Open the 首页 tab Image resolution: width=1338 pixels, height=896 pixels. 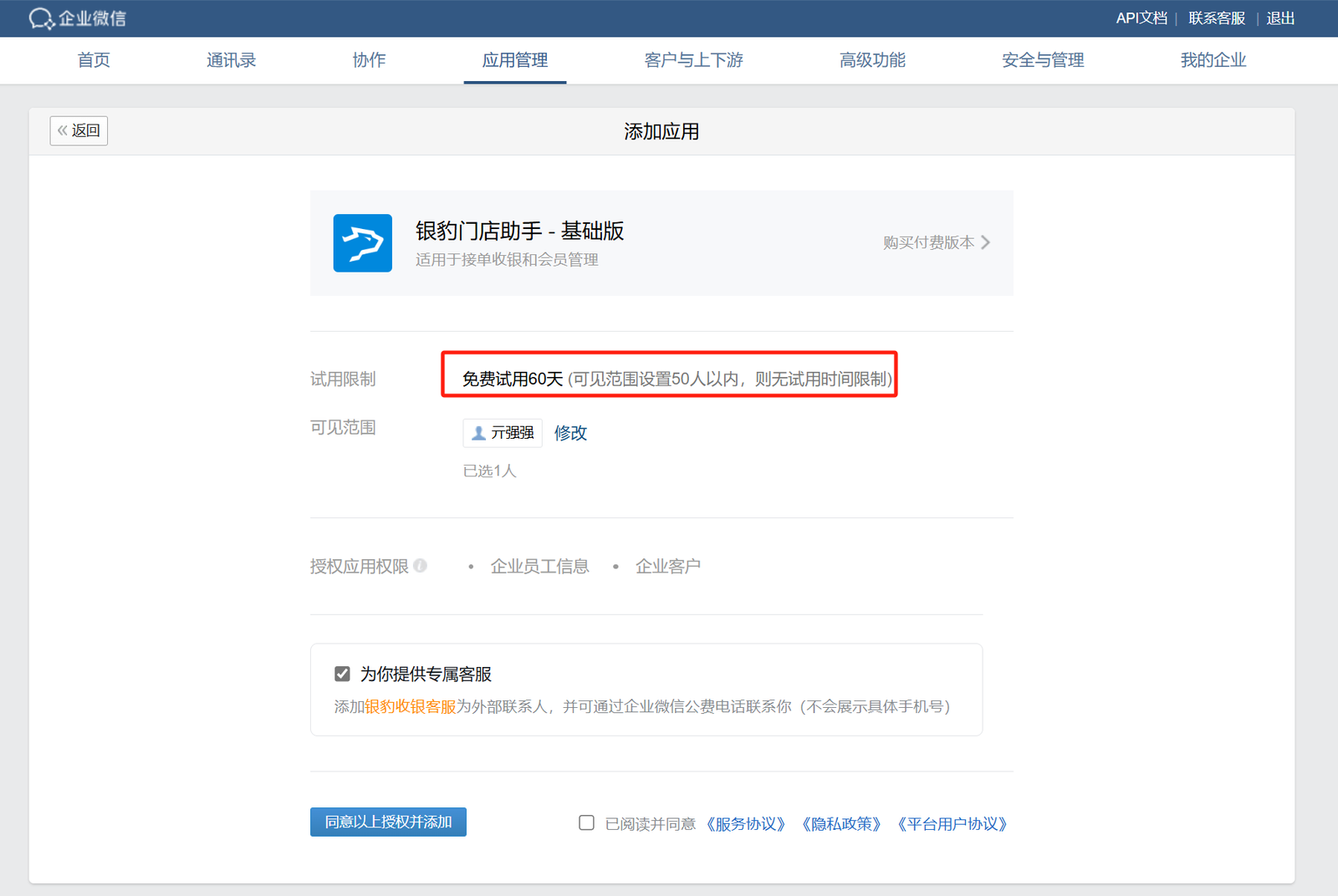pos(94,60)
